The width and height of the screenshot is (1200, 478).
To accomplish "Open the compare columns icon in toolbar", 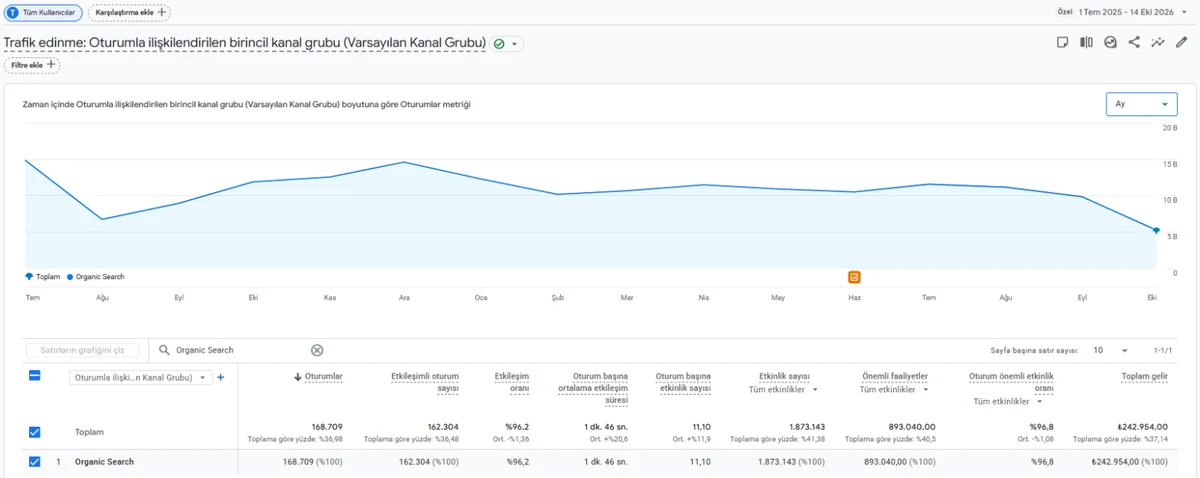I will [x=1087, y=43].
